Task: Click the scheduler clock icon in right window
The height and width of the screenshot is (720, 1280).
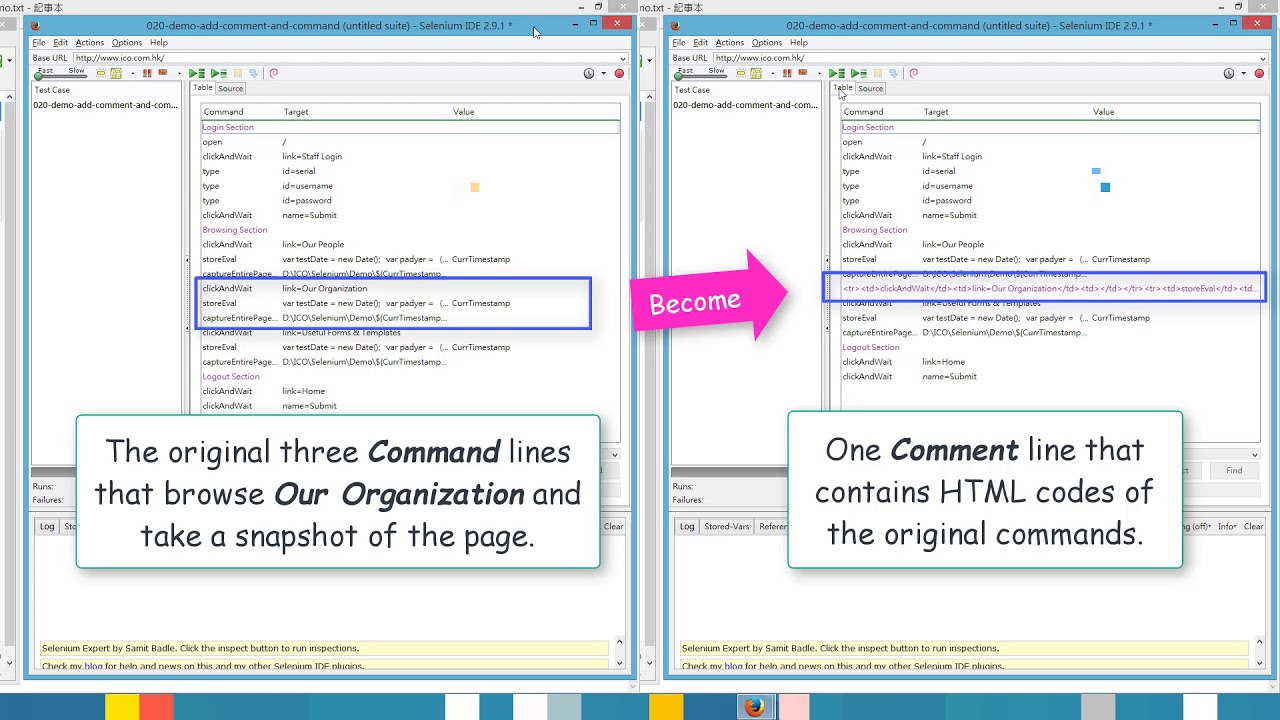Action: pos(1229,73)
